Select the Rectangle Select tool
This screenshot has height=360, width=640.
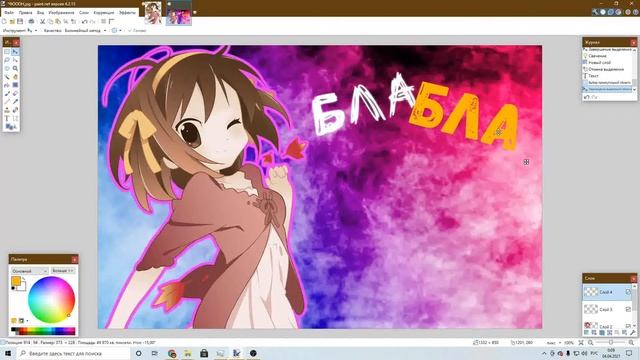pos(7,52)
